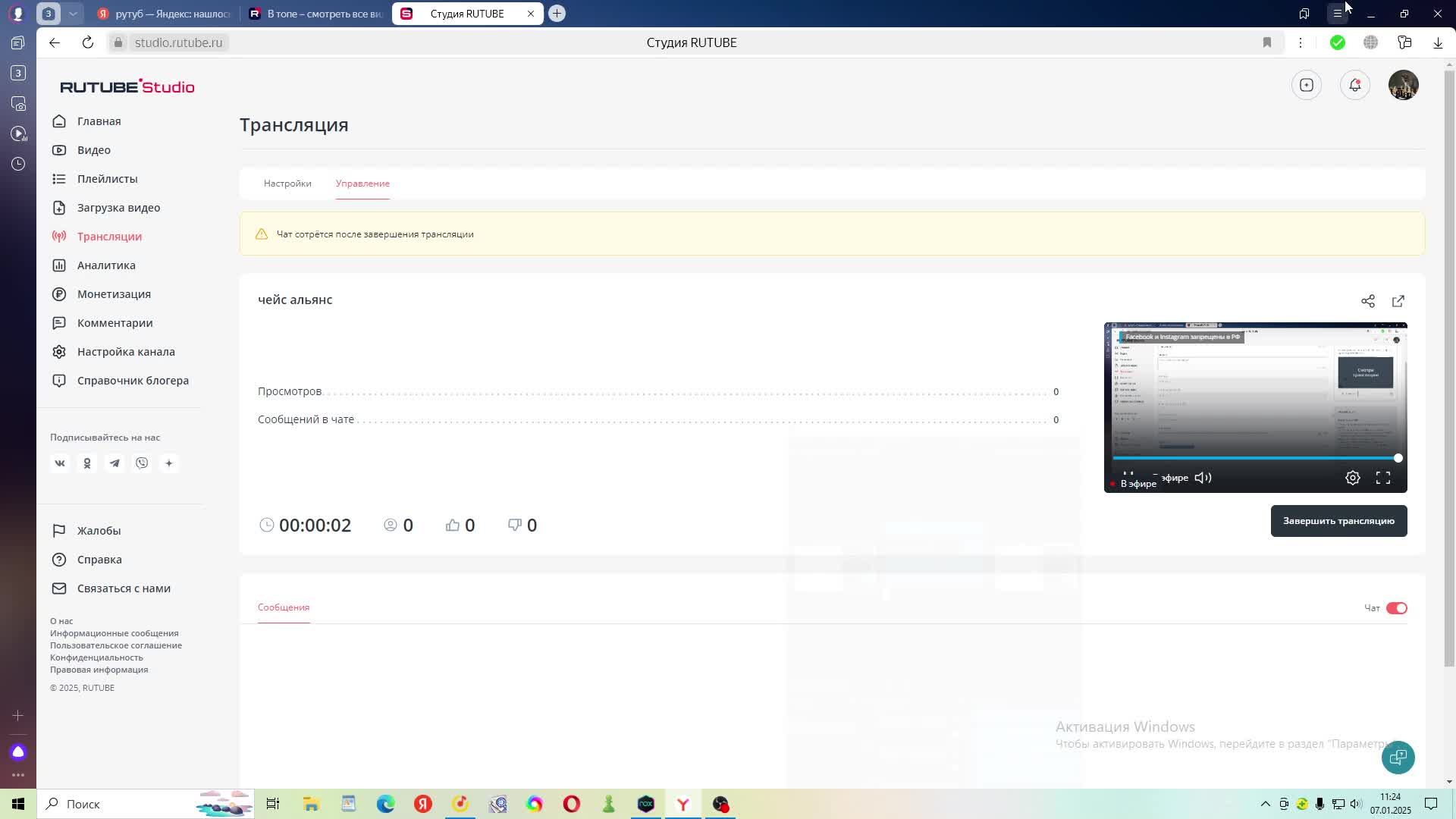Enter fullscreen in the stream preview
The image size is (1456, 819).
click(x=1382, y=478)
